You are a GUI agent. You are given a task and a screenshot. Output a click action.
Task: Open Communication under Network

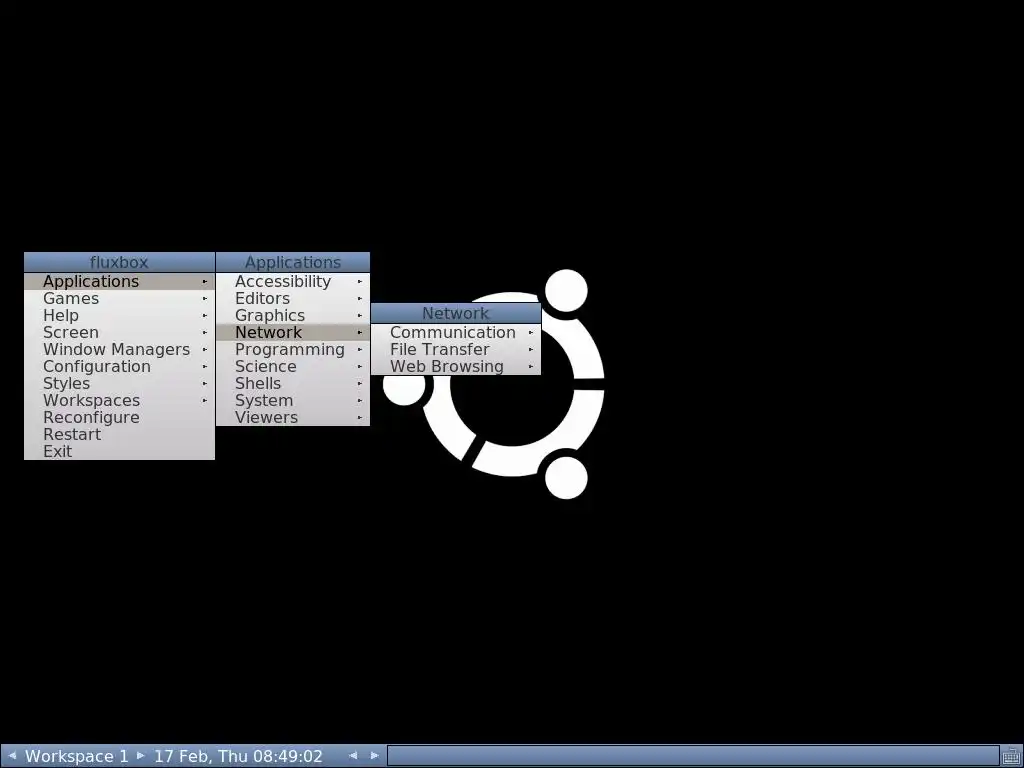[x=456, y=332]
